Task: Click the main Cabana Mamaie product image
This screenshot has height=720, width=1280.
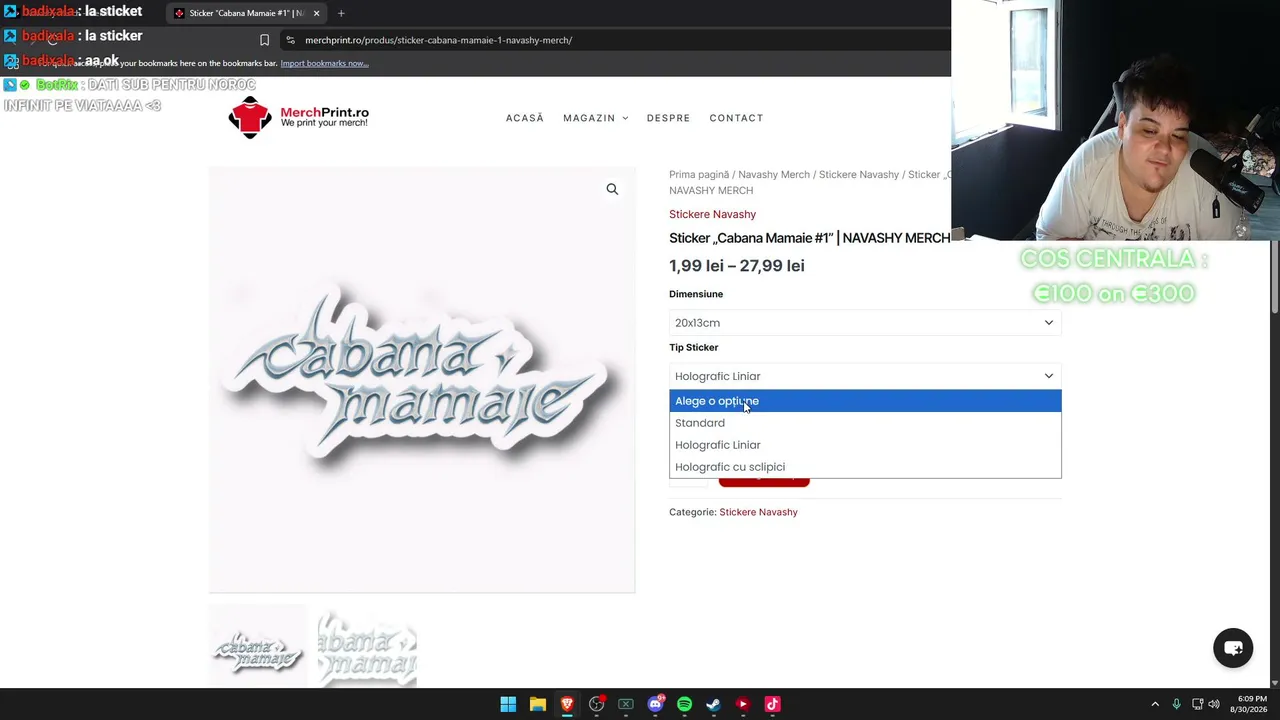Action: pyautogui.click(x=421, y=380)
